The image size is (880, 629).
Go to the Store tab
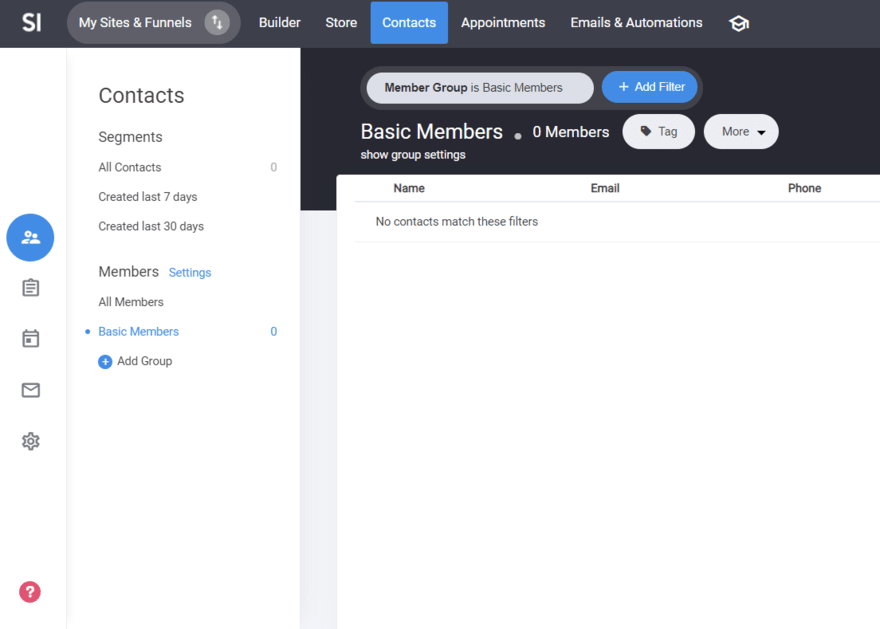(x=341, y=22)
